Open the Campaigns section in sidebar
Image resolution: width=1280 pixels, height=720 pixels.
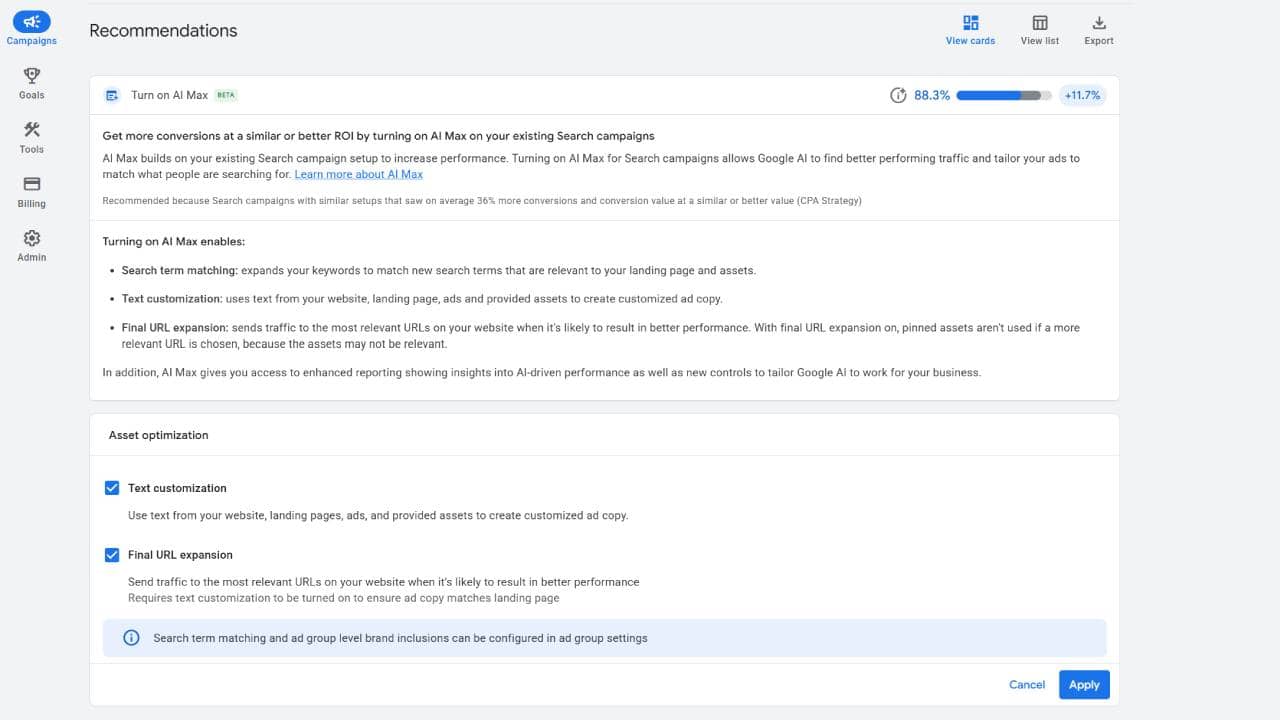31,27
